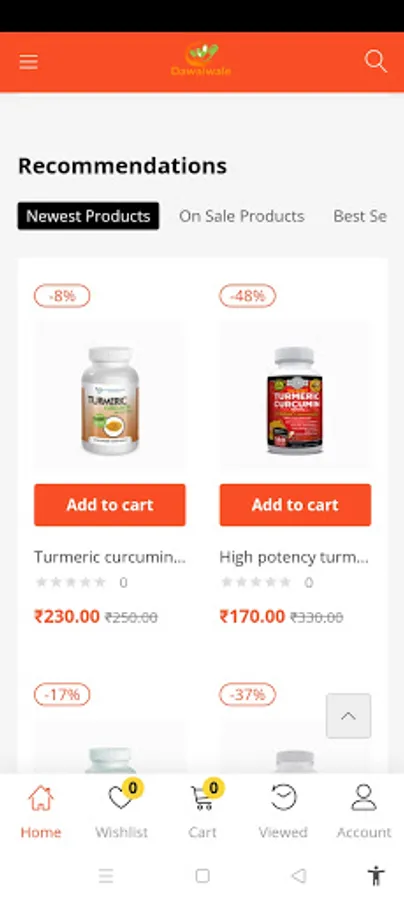Click the scroll-to-top chevron button

[x=348, y=716]
